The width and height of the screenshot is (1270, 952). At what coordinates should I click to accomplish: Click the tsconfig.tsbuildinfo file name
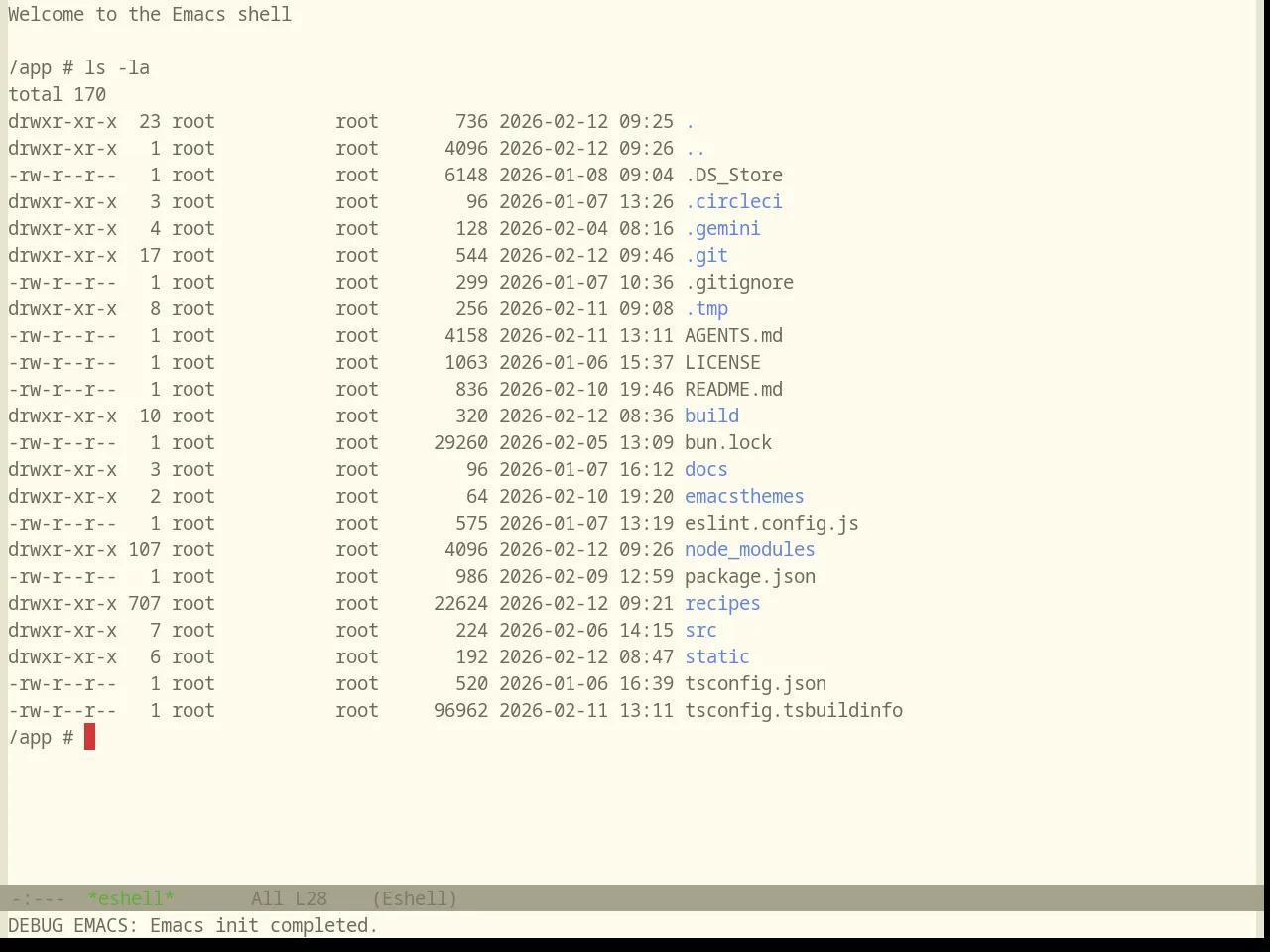coord(794,710)
